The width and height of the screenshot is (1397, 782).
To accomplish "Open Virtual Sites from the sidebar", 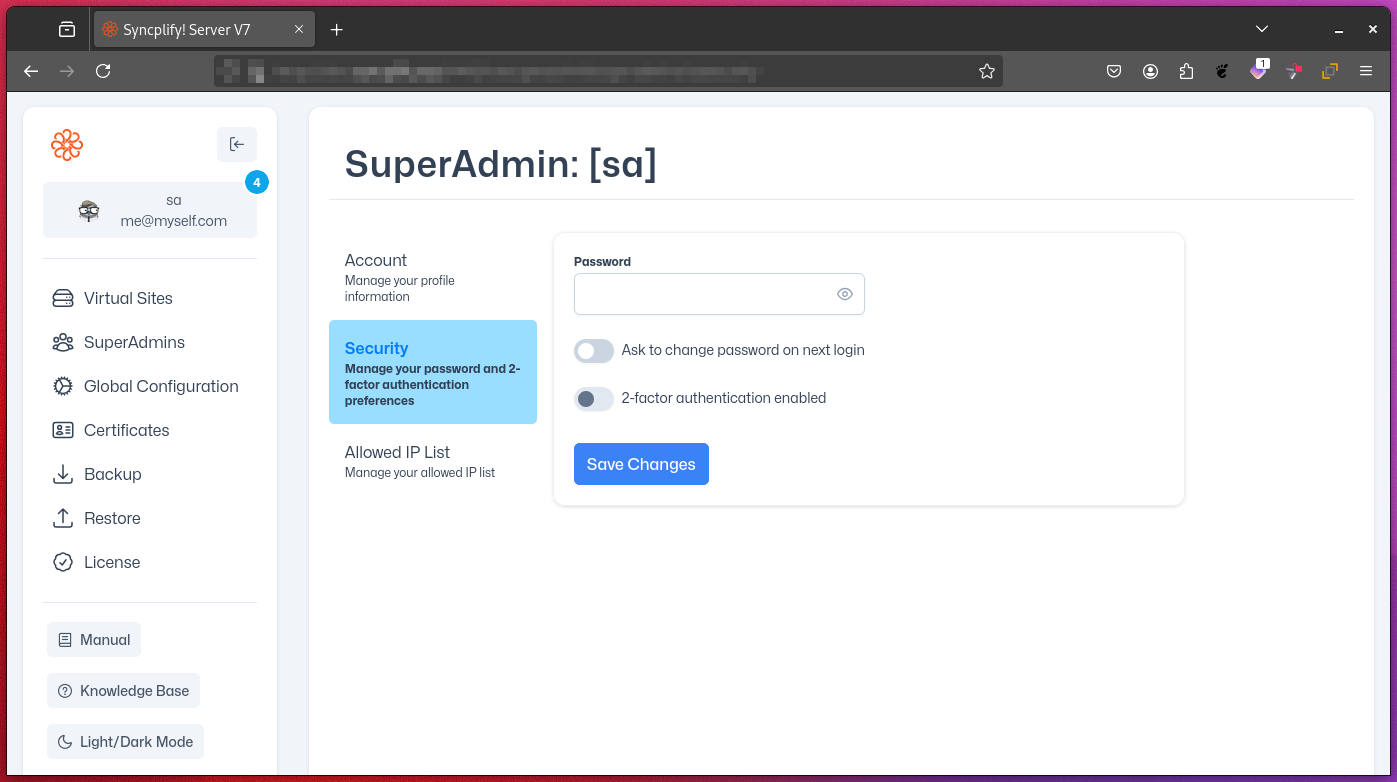I will pos(128,298).
